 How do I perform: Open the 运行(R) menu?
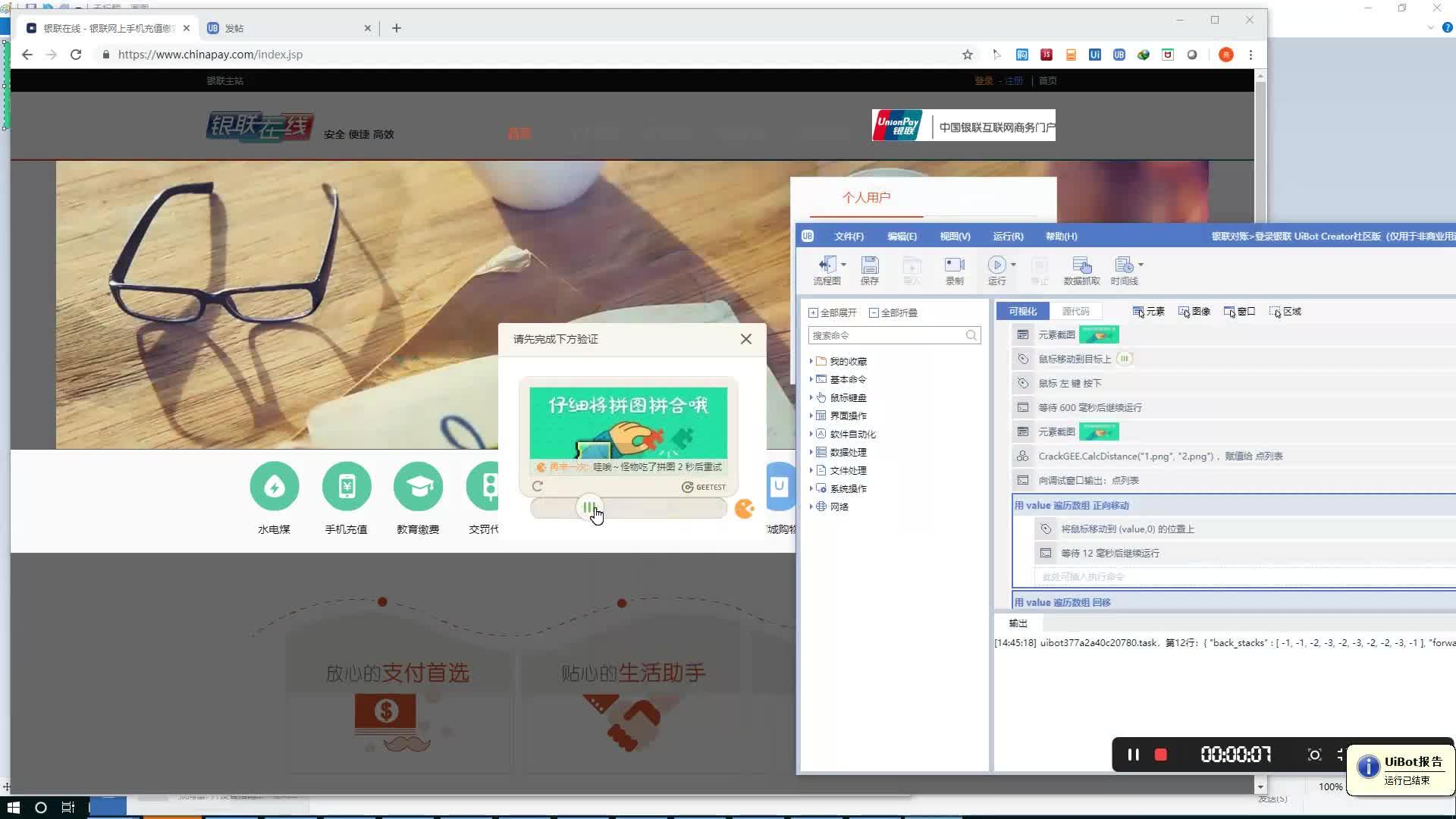click(x=1008, y=237)
